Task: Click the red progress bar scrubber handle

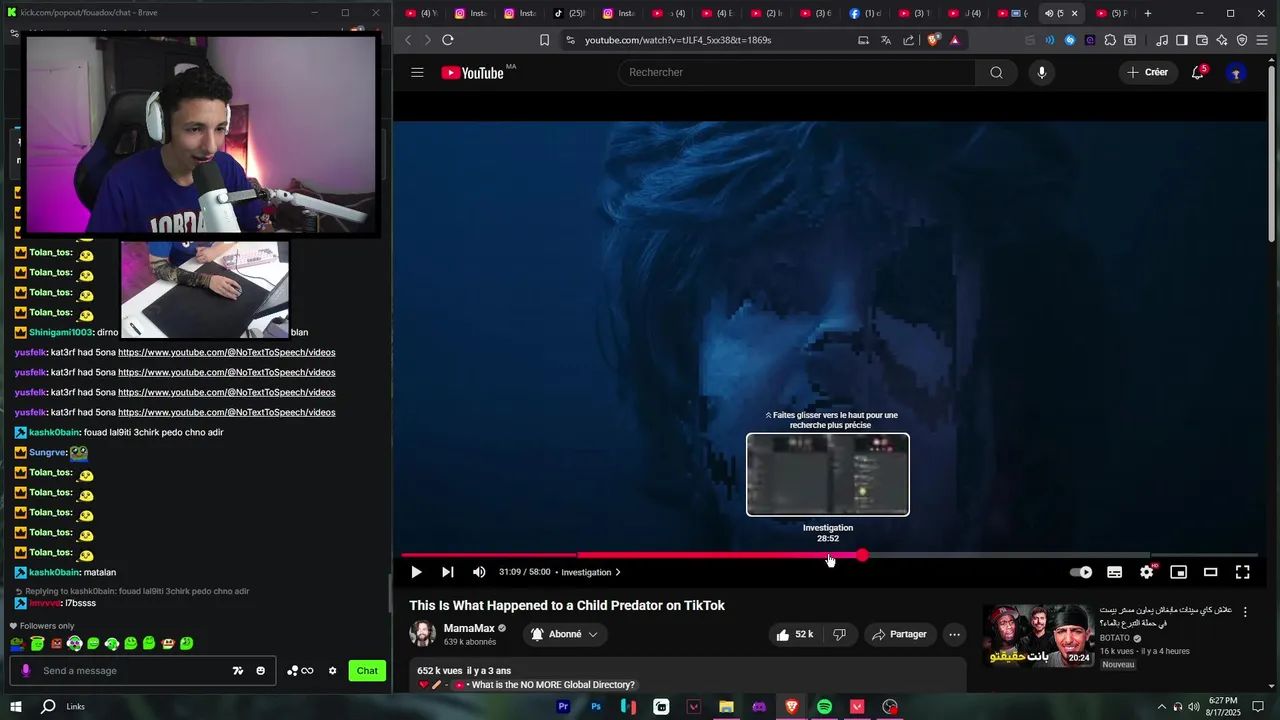Action: pos(862,555)
